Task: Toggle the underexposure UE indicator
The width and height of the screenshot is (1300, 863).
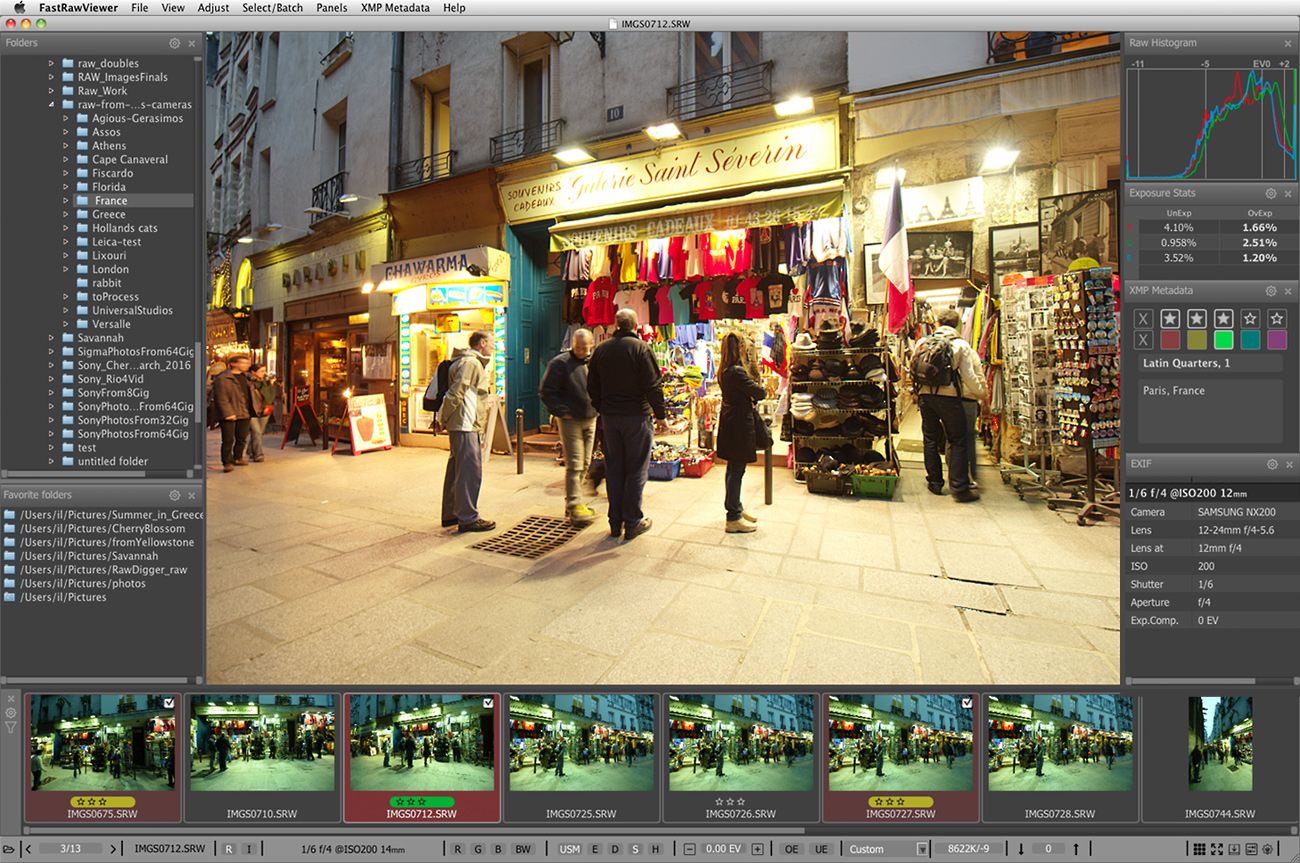Action: tap(821, 849)
